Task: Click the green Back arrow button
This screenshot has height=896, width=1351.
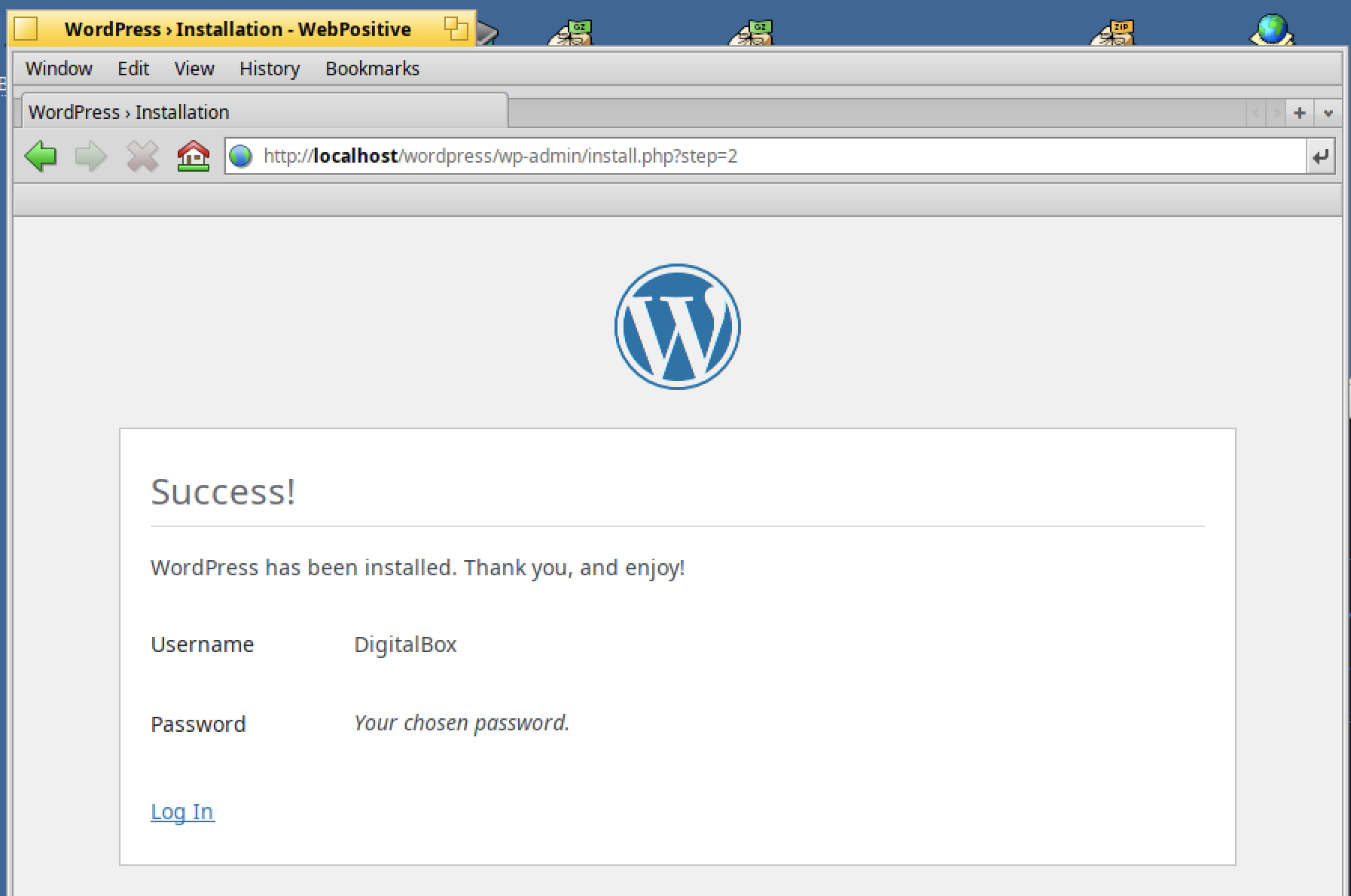Action: click(x=41, y=157)
